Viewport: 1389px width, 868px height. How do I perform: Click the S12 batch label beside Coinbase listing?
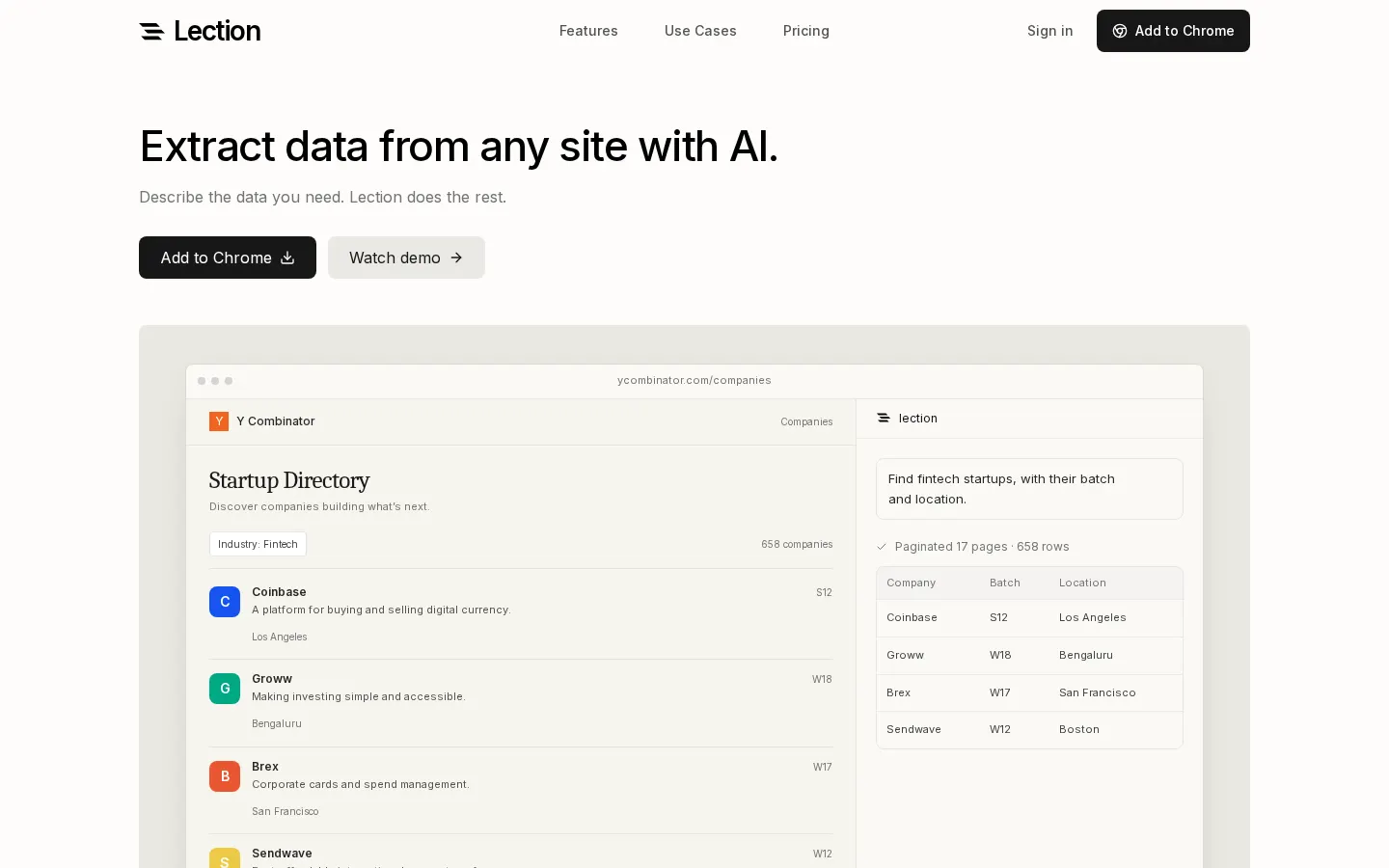coord(824,592)
